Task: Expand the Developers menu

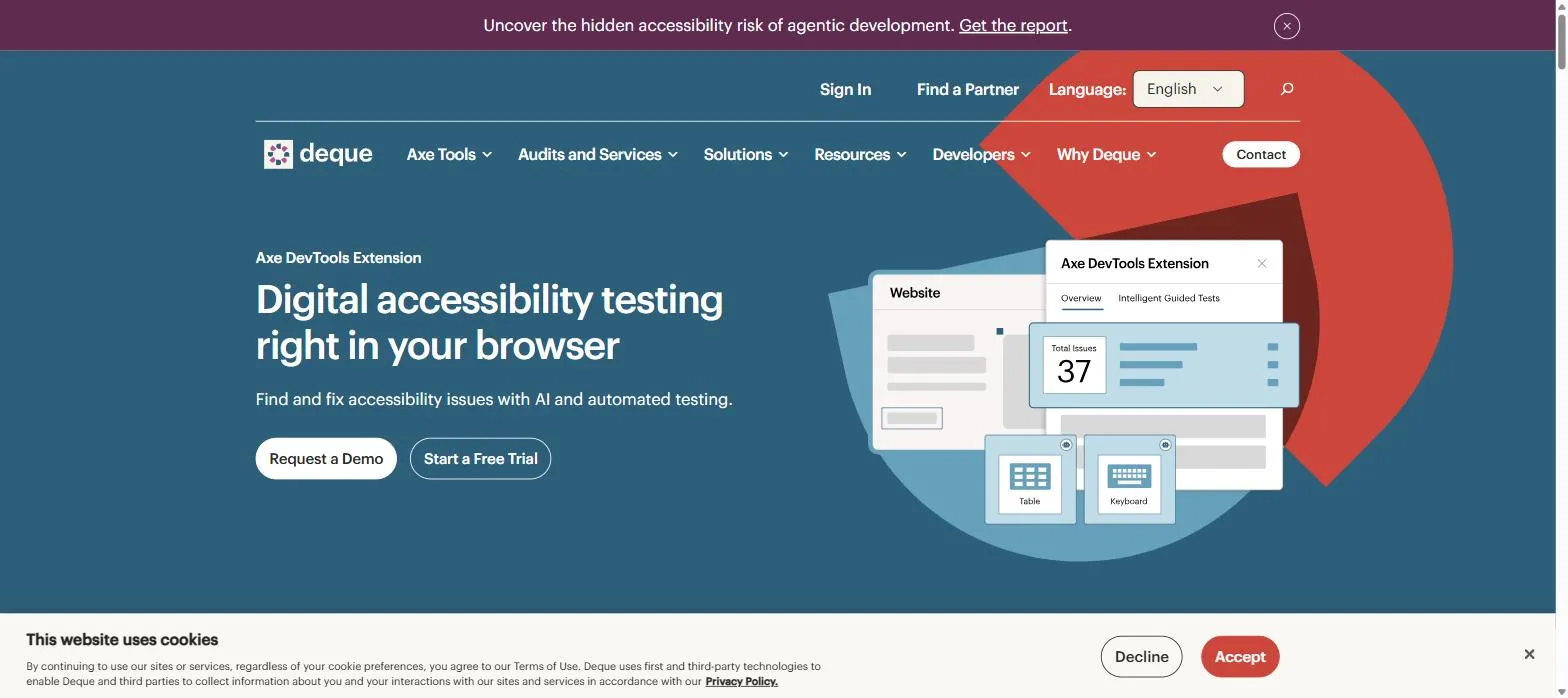Action: coord(981,154)
